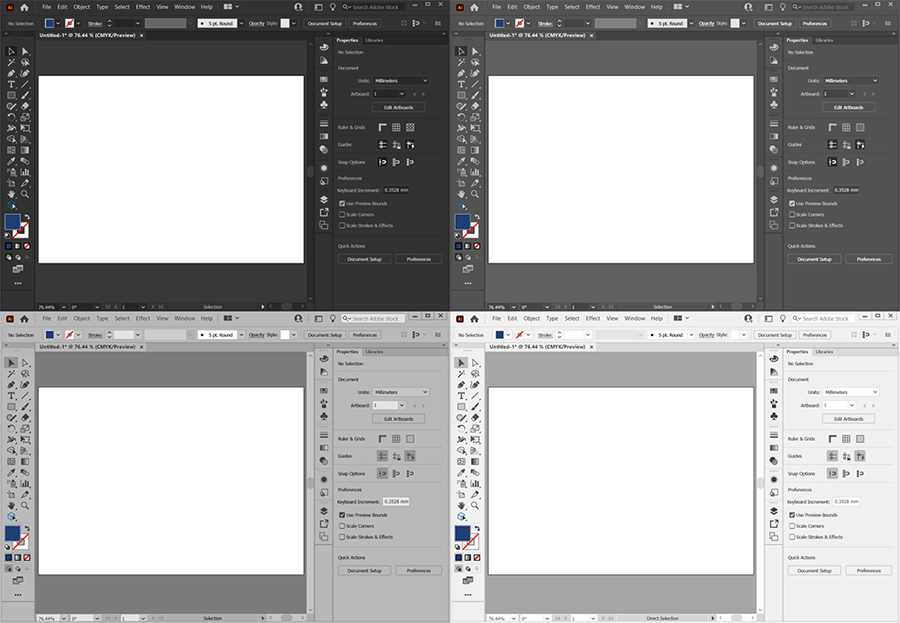Open the Effect menu in the darkest-theme menu bar

(x=143, y=6)
